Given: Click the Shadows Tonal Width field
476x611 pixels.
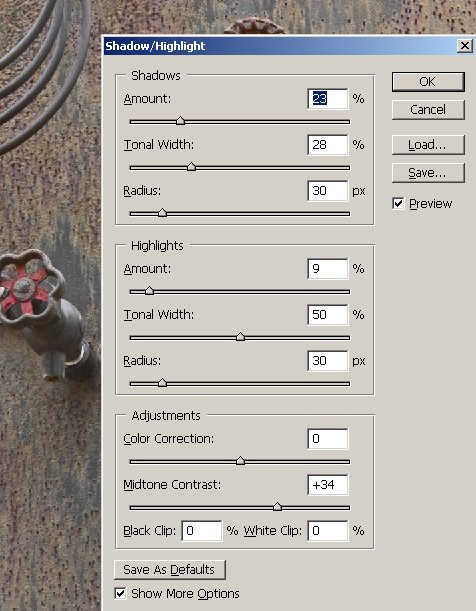Looking at the screenshot, I should [x=328, y=145].
